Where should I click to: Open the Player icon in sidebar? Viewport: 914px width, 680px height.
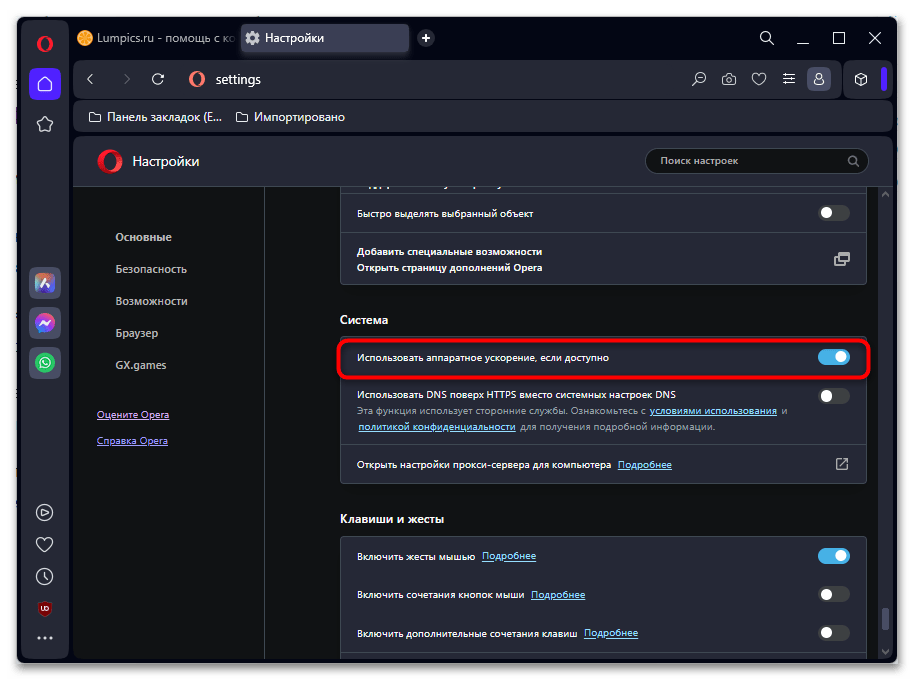point(45,512)
